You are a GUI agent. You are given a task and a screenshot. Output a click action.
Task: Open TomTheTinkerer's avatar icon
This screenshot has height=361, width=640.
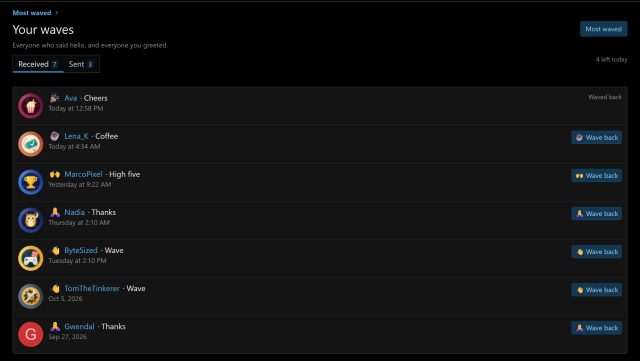coord(31,296)
